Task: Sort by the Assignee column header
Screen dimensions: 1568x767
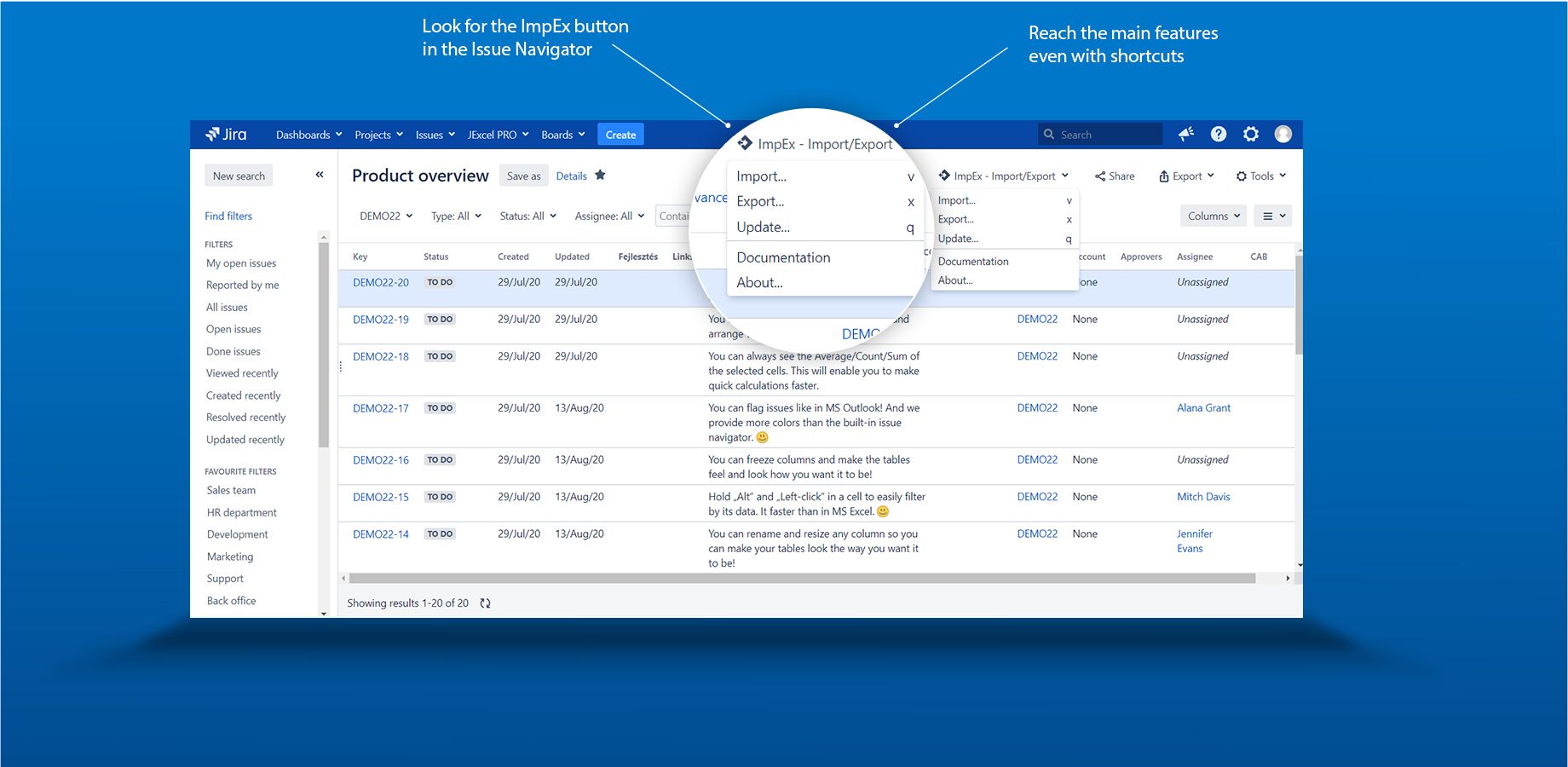Action: [x=1195, y=257]
